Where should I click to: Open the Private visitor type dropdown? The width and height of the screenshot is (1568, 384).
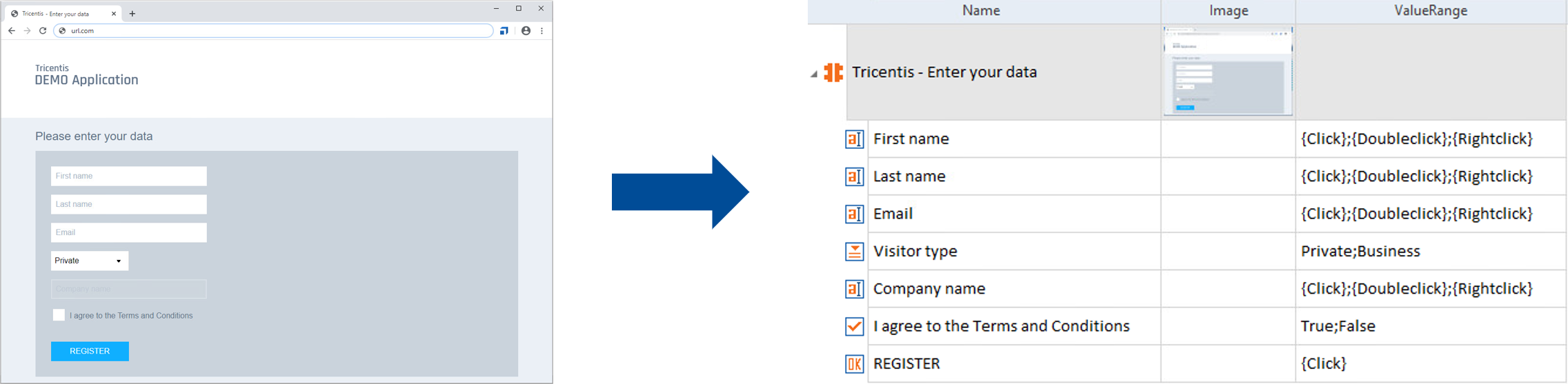pyautogui.click(x=90, y=261)
